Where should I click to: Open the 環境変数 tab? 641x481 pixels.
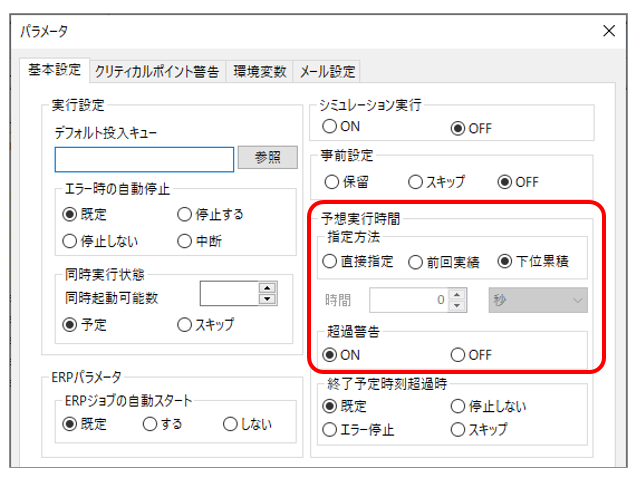point(260,71)
